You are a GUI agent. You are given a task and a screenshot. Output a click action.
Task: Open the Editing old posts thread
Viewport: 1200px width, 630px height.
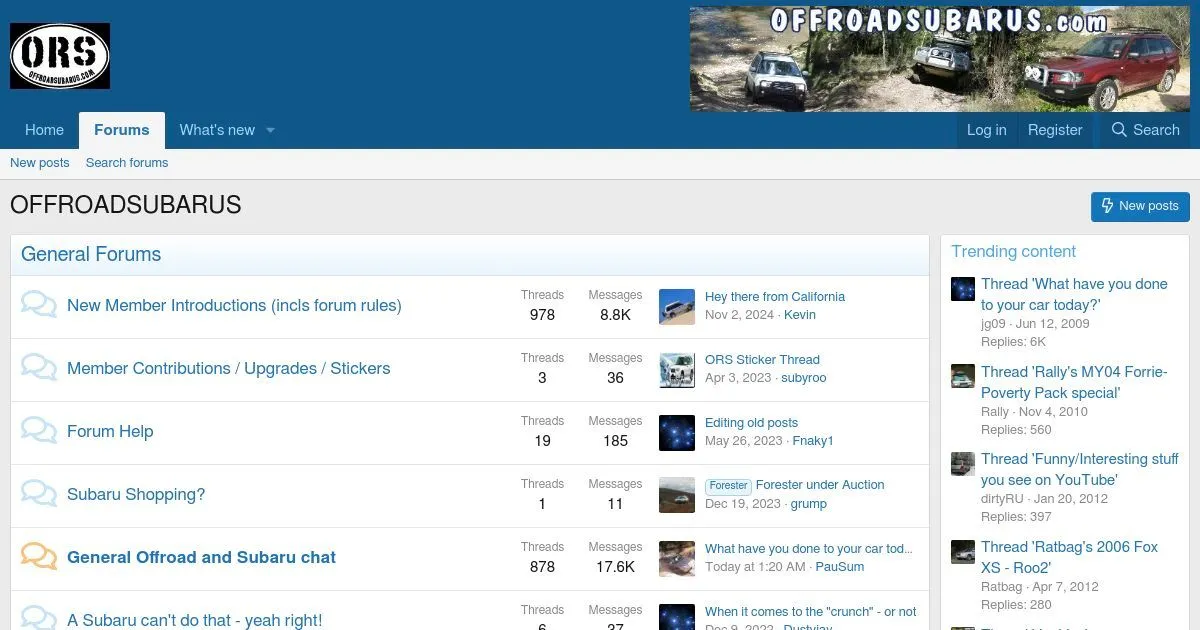pos(751,423)
